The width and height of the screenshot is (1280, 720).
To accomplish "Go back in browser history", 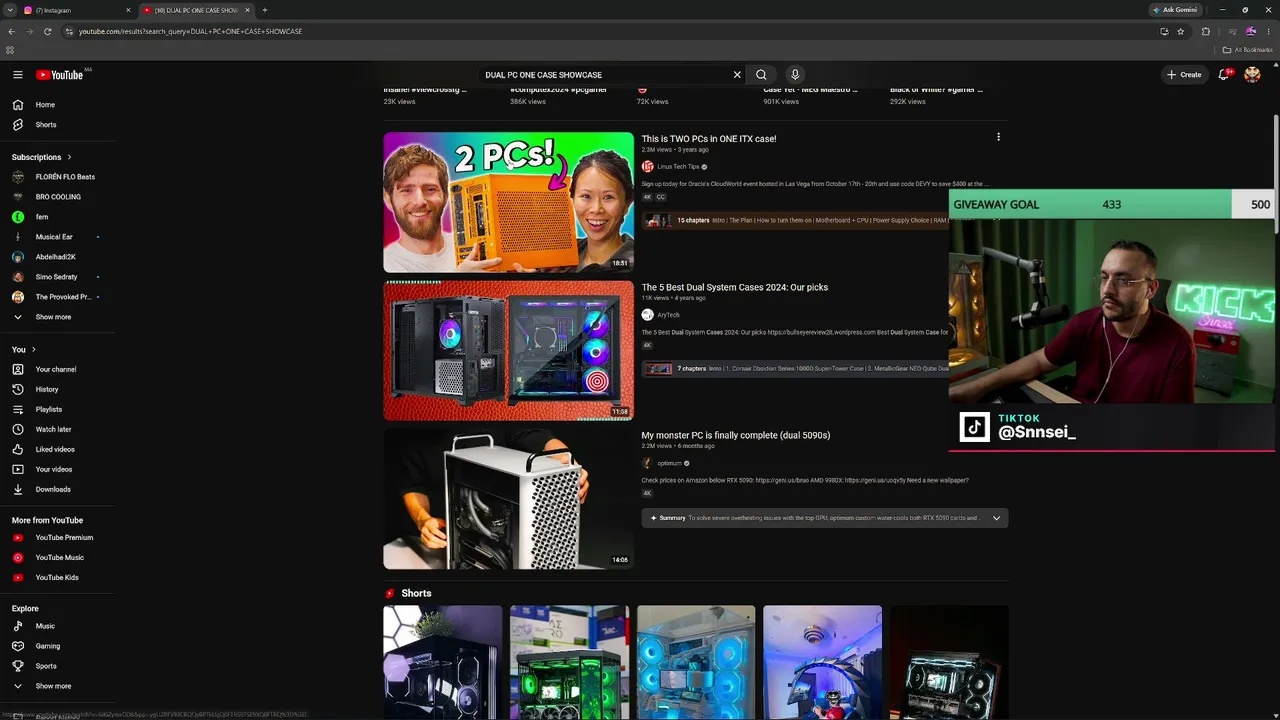I will 11,31.
